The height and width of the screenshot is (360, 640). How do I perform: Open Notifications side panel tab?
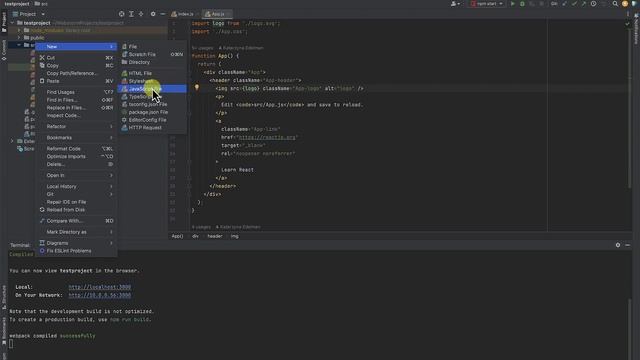(636, 28)
